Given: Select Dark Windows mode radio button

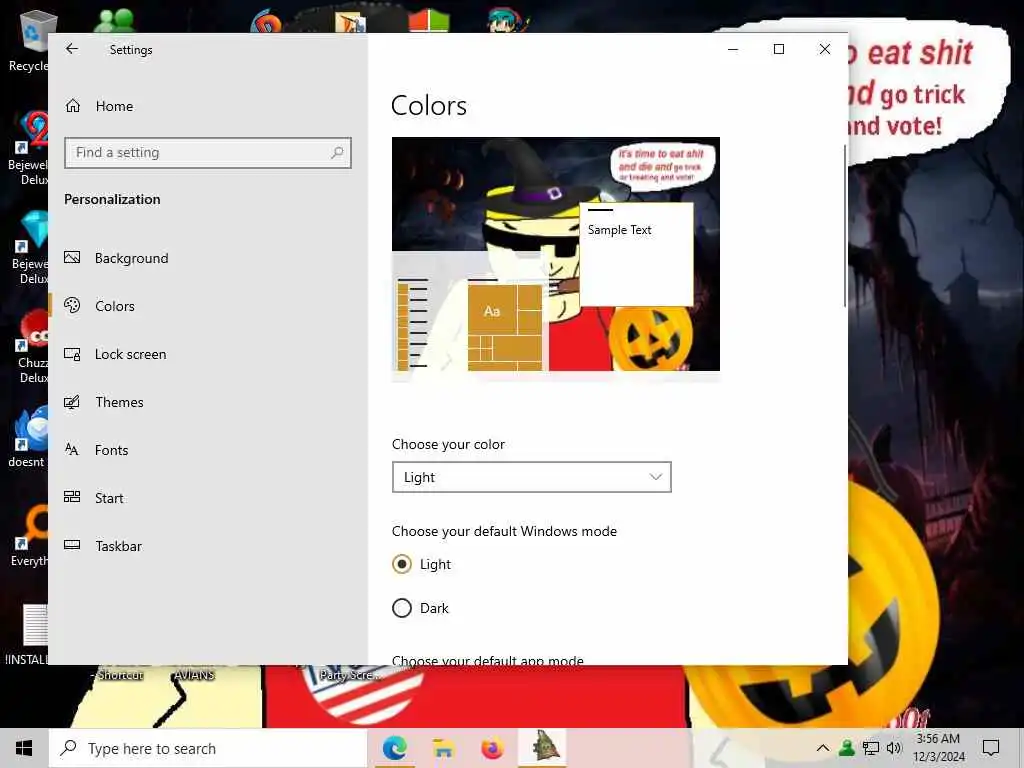Looking at the screenshot, I should point(402,608).
